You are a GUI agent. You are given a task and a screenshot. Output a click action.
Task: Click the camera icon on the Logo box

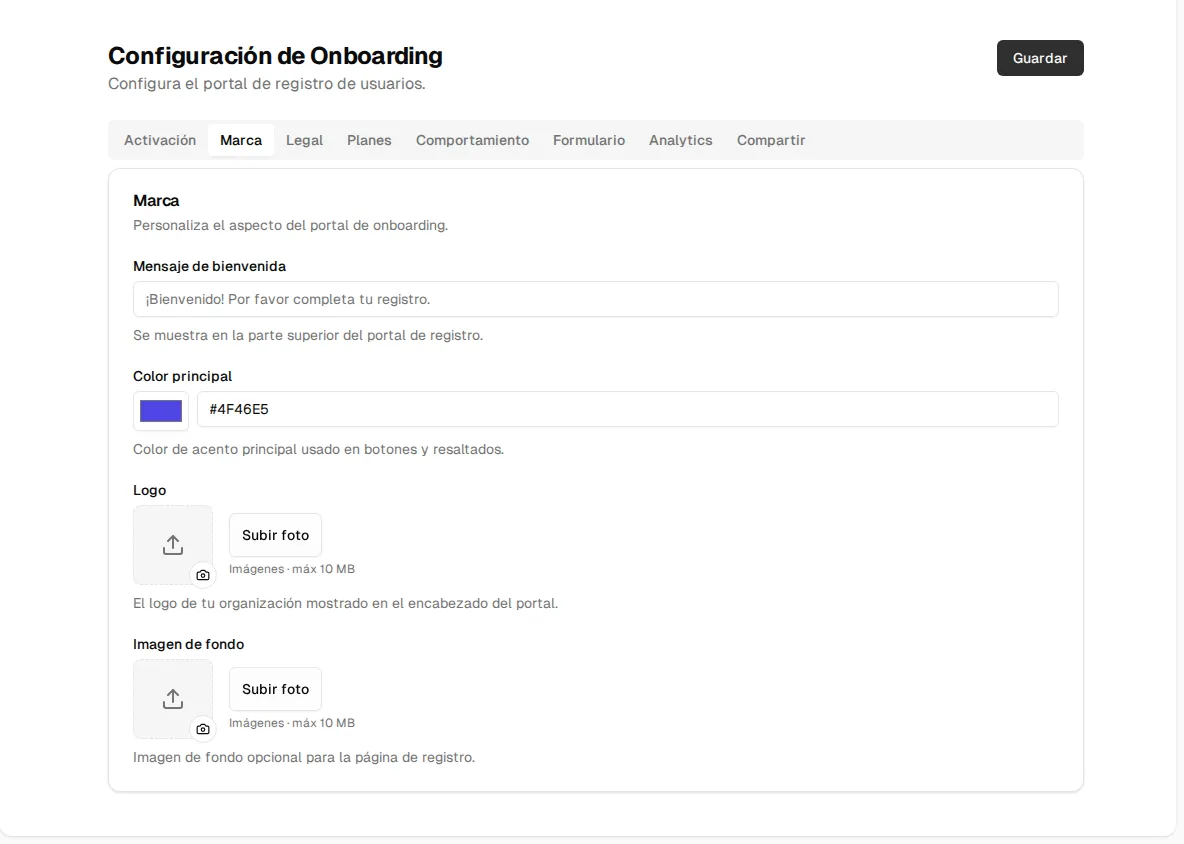coord(202,575)
